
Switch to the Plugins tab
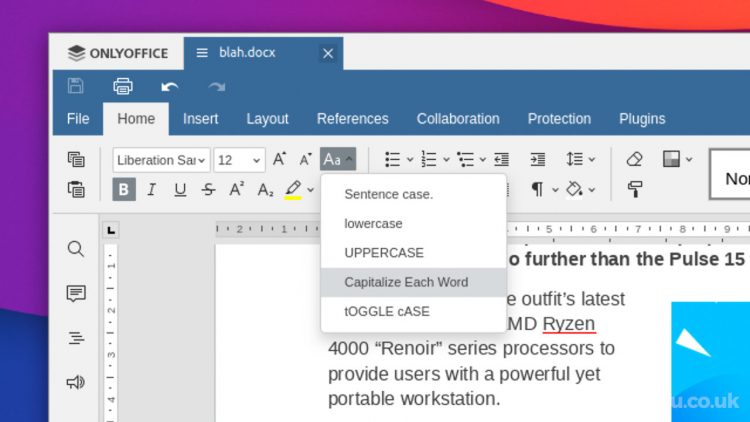642,119
